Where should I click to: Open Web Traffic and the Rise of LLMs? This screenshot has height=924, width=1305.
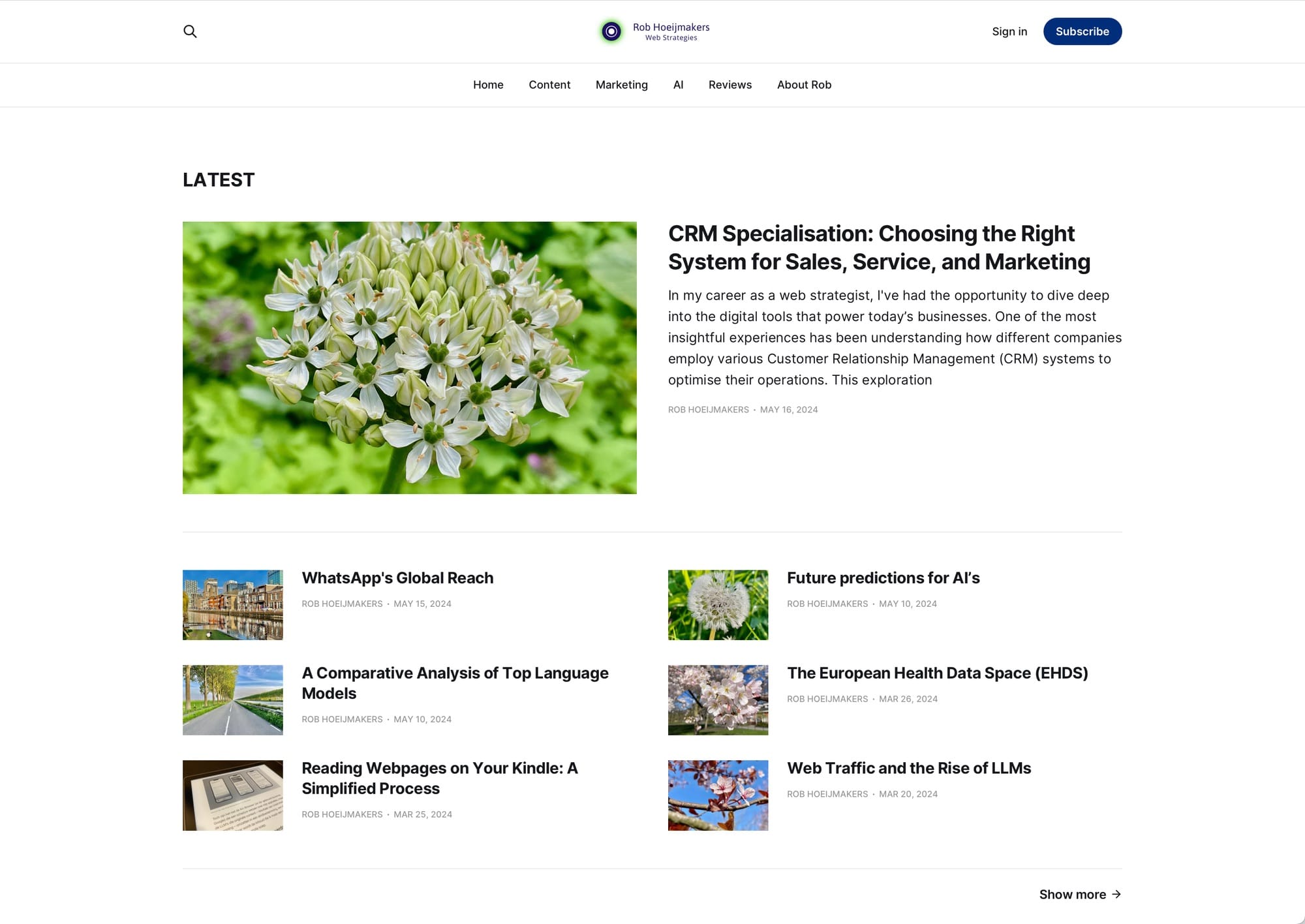click(x=908, y=769)
